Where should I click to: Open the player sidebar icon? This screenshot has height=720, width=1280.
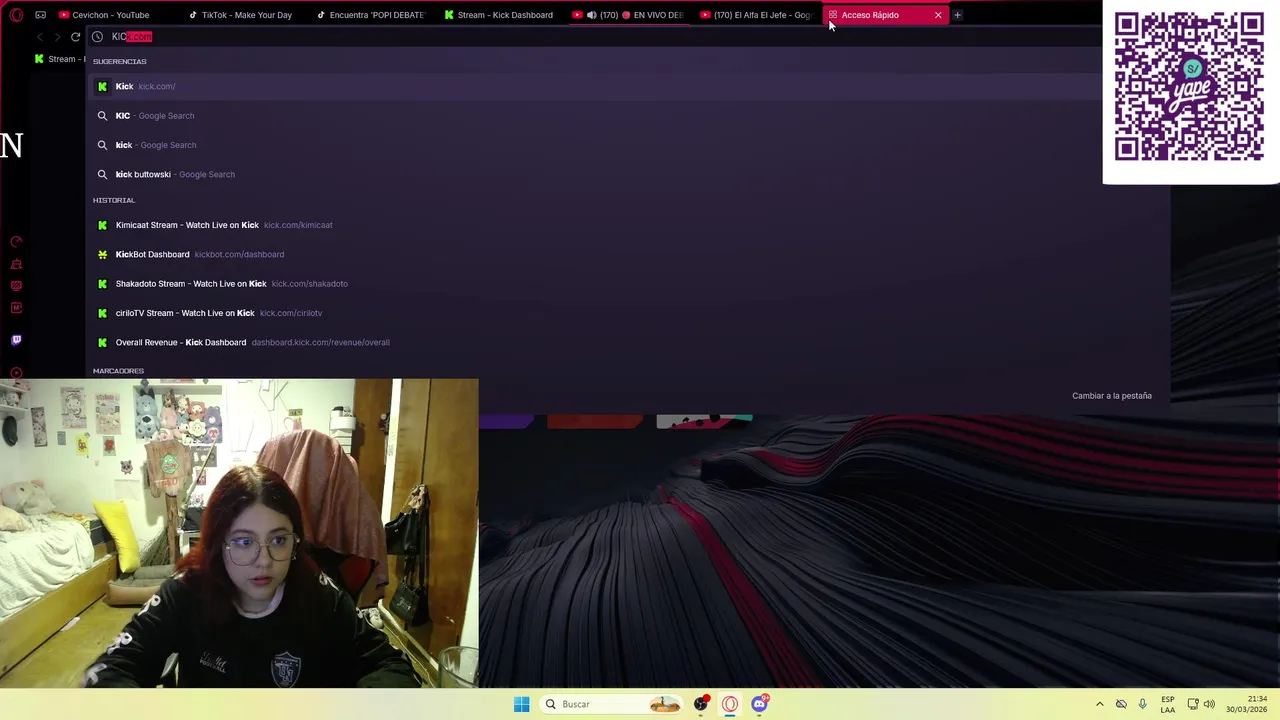pos(16,372)
